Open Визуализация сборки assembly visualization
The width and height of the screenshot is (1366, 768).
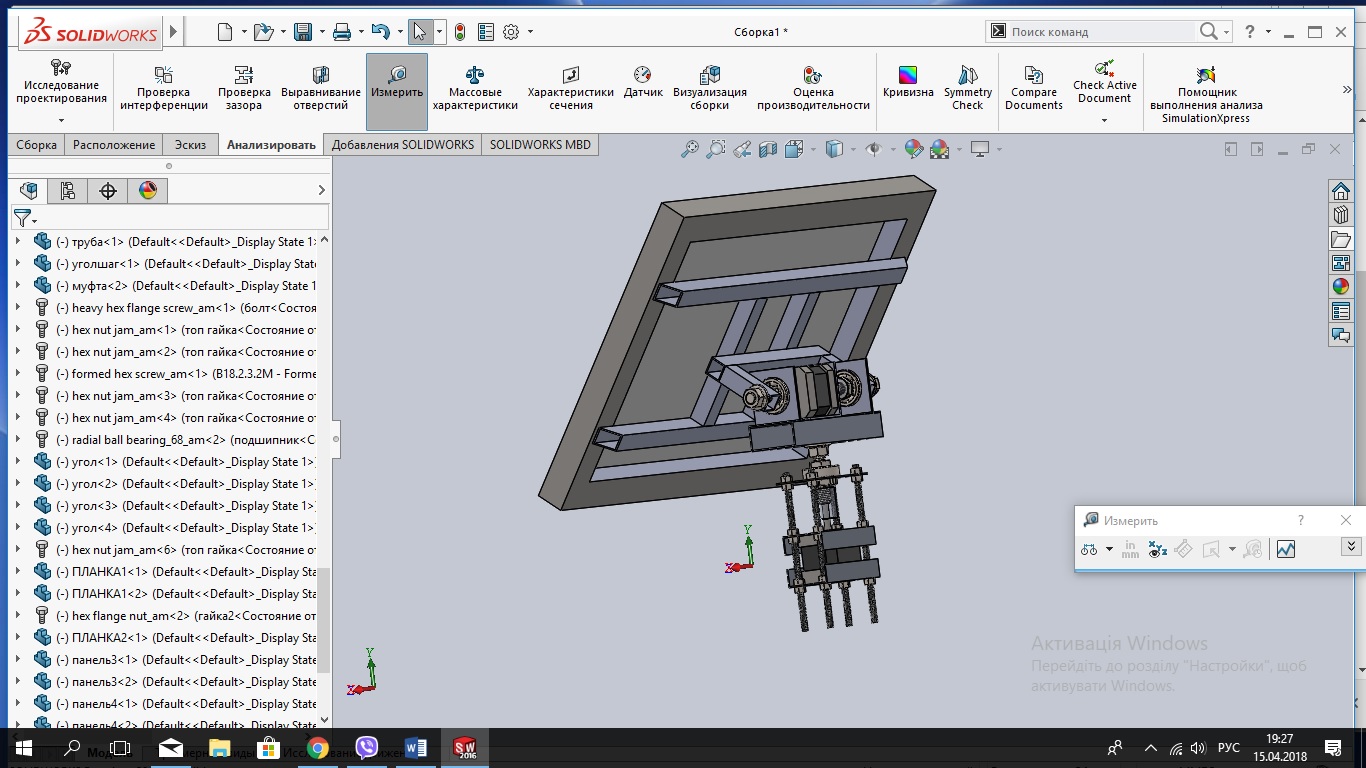point(710,88)
